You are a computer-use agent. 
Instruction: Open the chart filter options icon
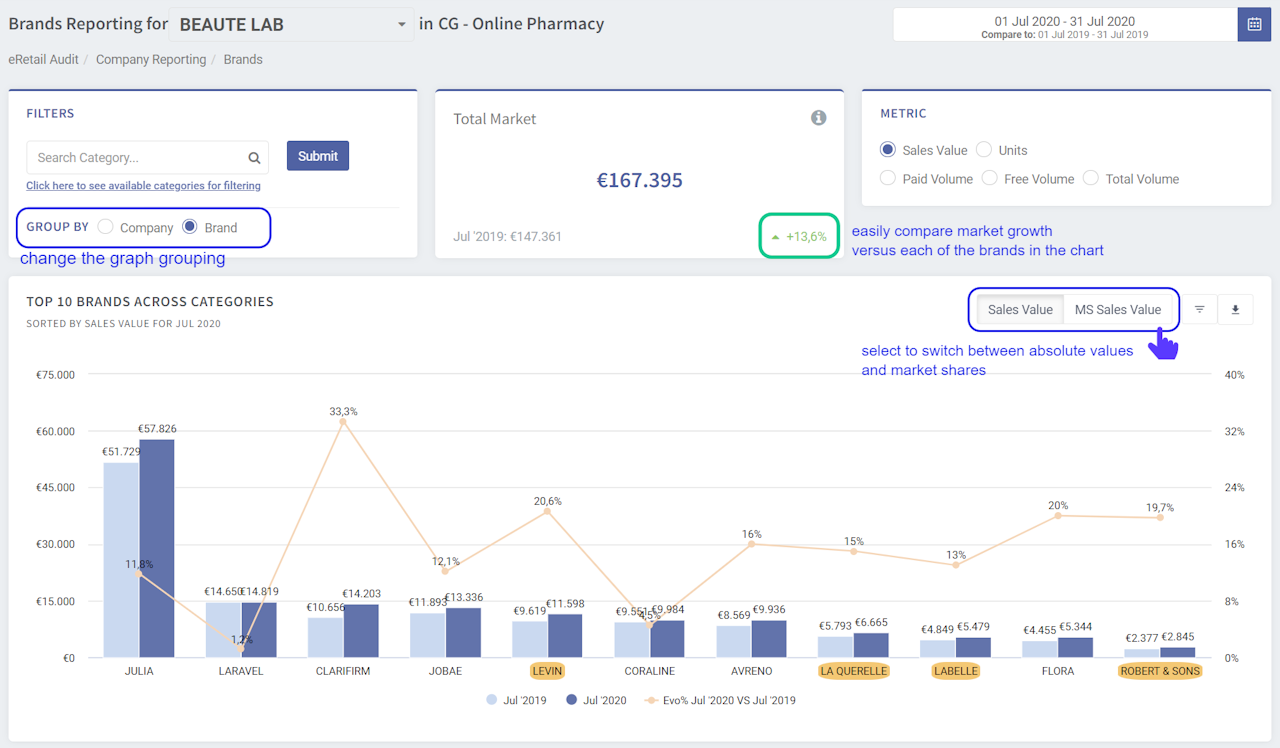1200,310
